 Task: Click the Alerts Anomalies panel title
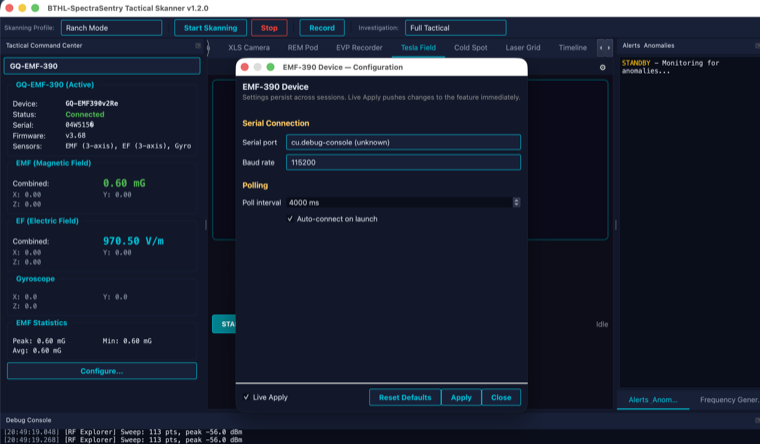coord(648,46)
